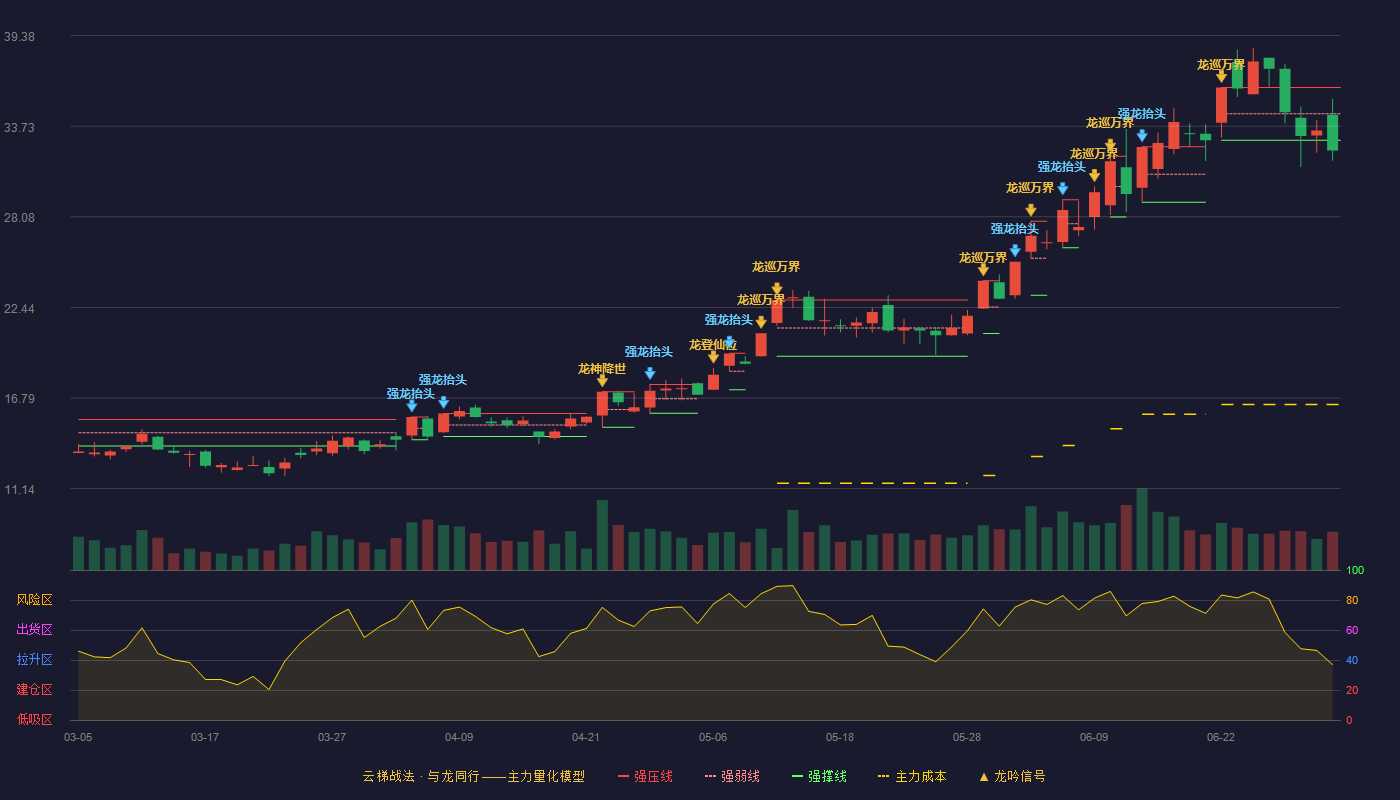Image resolution: width=1400 pixels, height=800 pixels.
Task: Click the 40 indicator axis value
Action: [x=1352, y=661]
